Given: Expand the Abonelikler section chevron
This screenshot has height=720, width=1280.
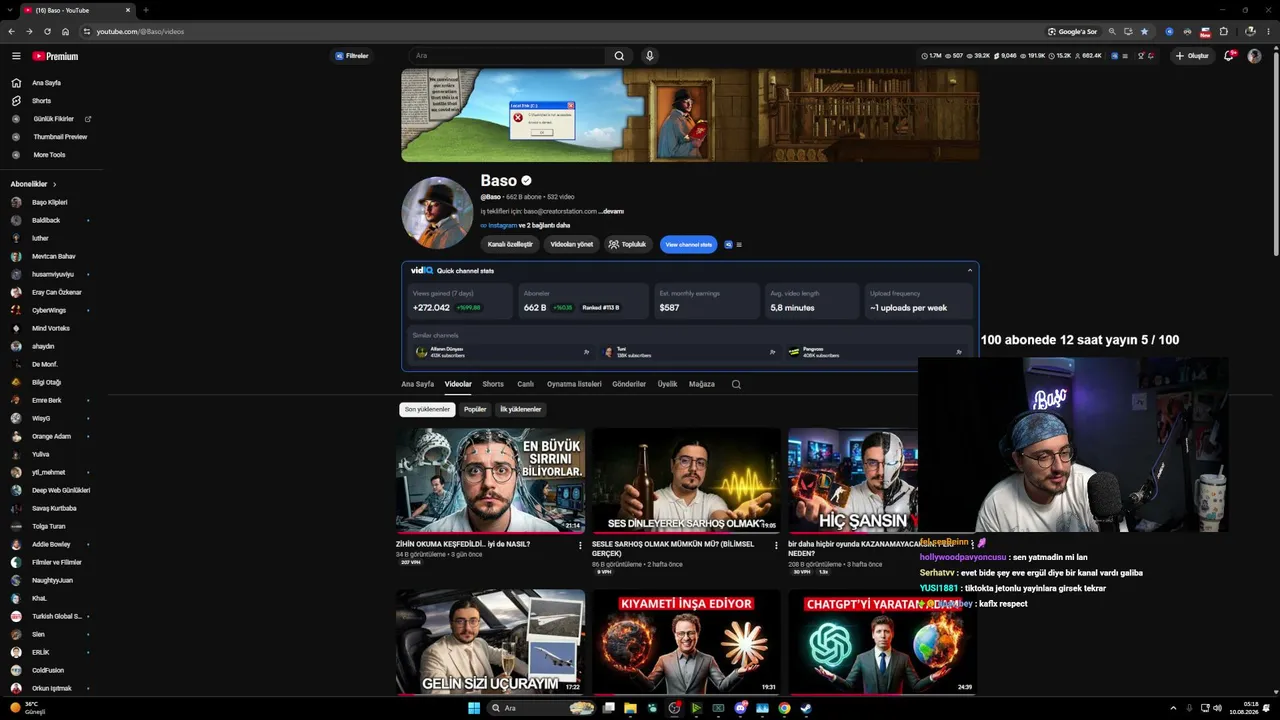Looking at the screenshot, I should tap(55, 184).
